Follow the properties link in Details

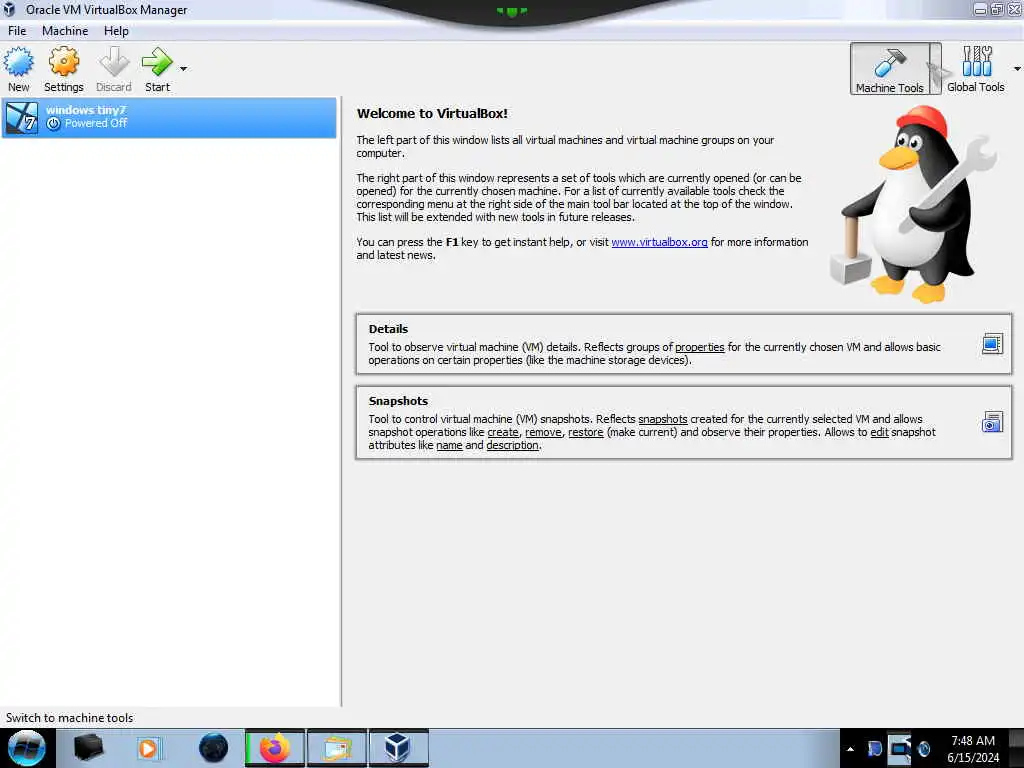pos(699,347)
